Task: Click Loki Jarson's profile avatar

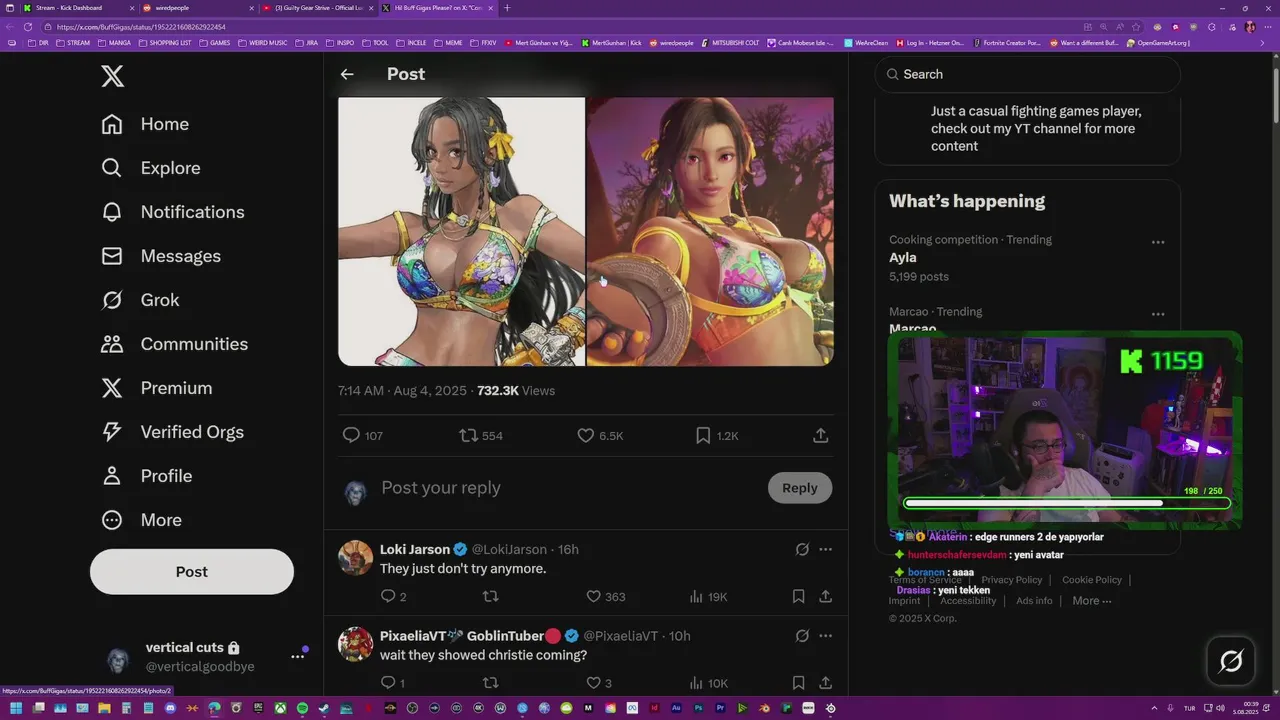Action: coord(355,558)
